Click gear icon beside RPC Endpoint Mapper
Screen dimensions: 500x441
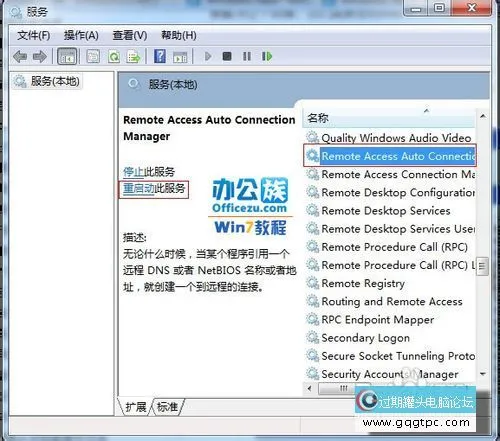pos(313,319)
